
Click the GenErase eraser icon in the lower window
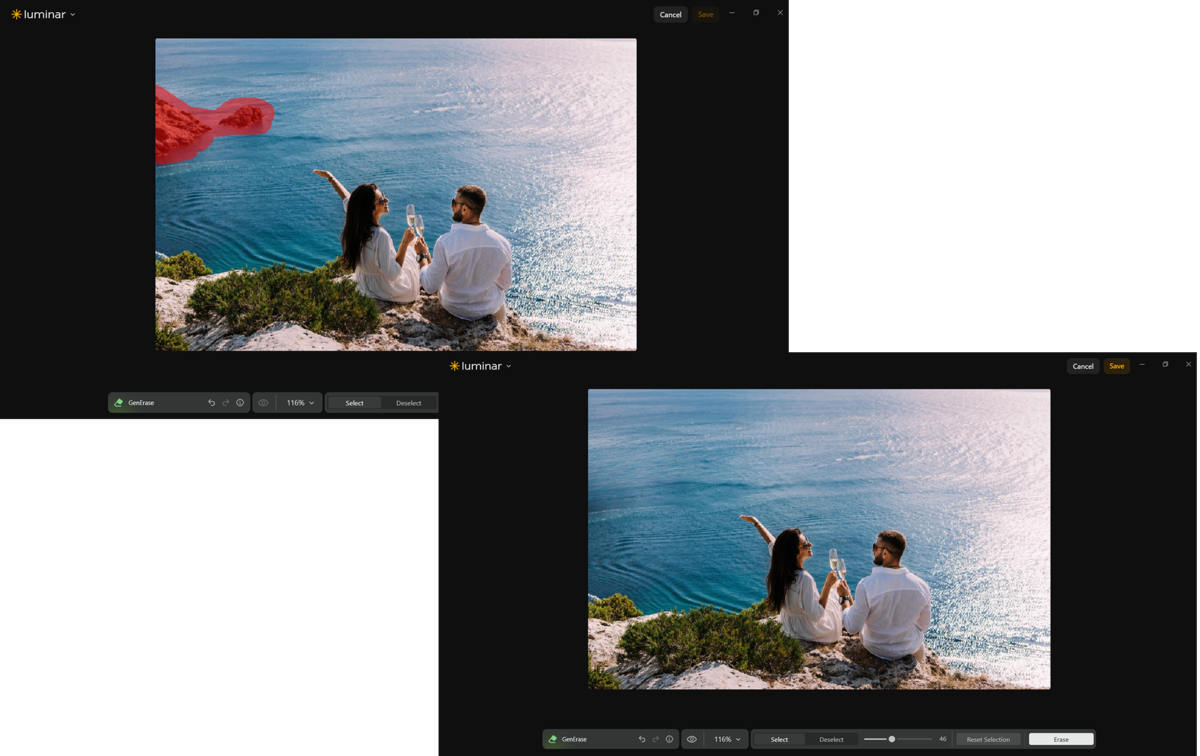pos(552,739)
